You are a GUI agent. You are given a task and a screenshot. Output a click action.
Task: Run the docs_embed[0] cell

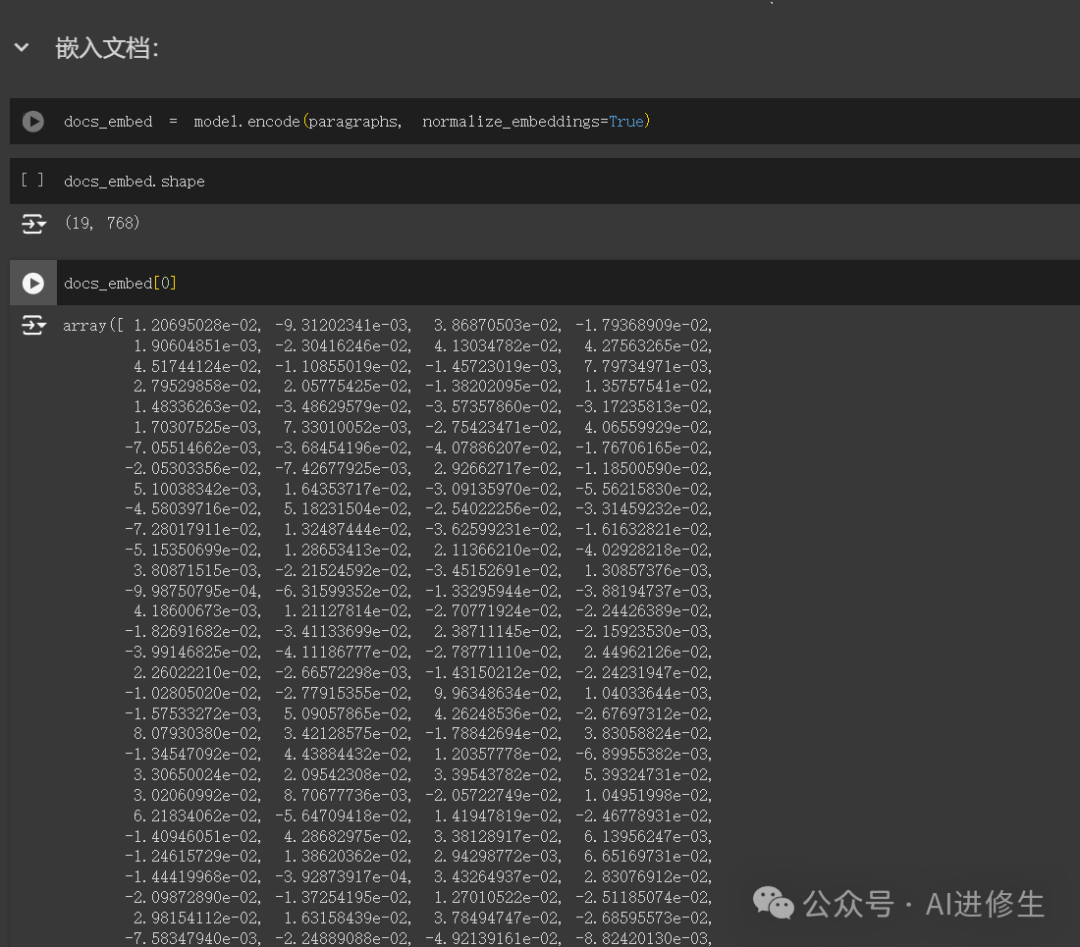tap(33, 283)
